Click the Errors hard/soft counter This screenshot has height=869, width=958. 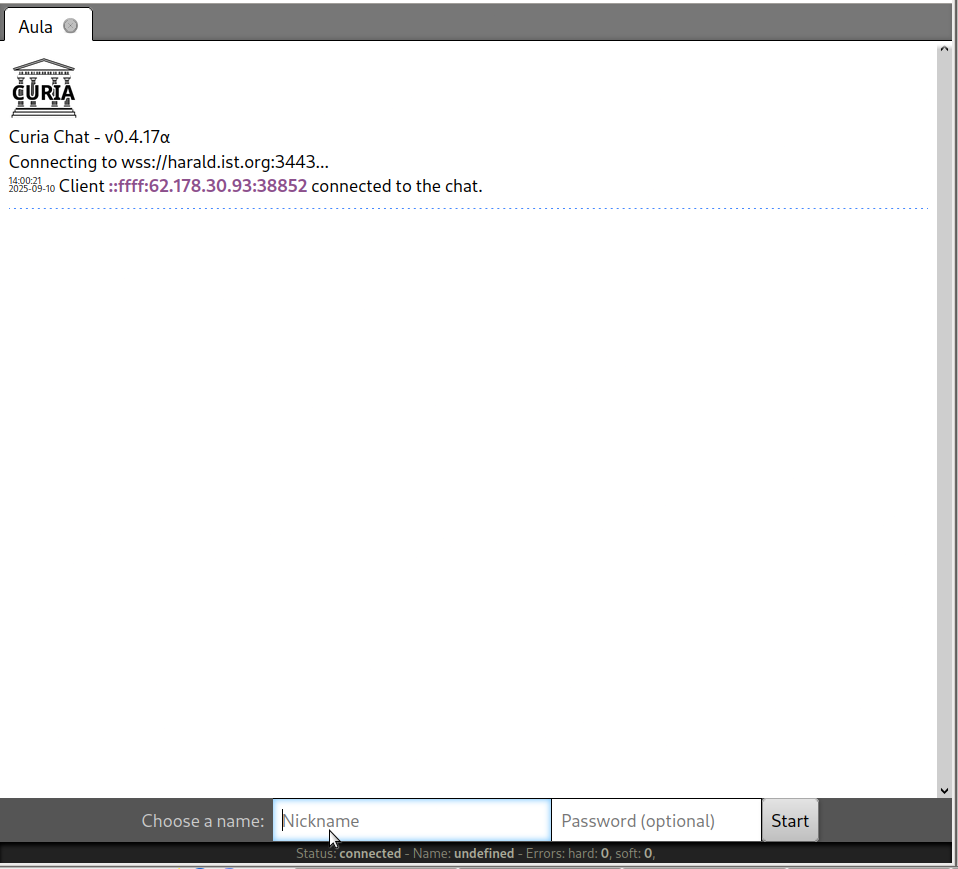tap(590, 853)
